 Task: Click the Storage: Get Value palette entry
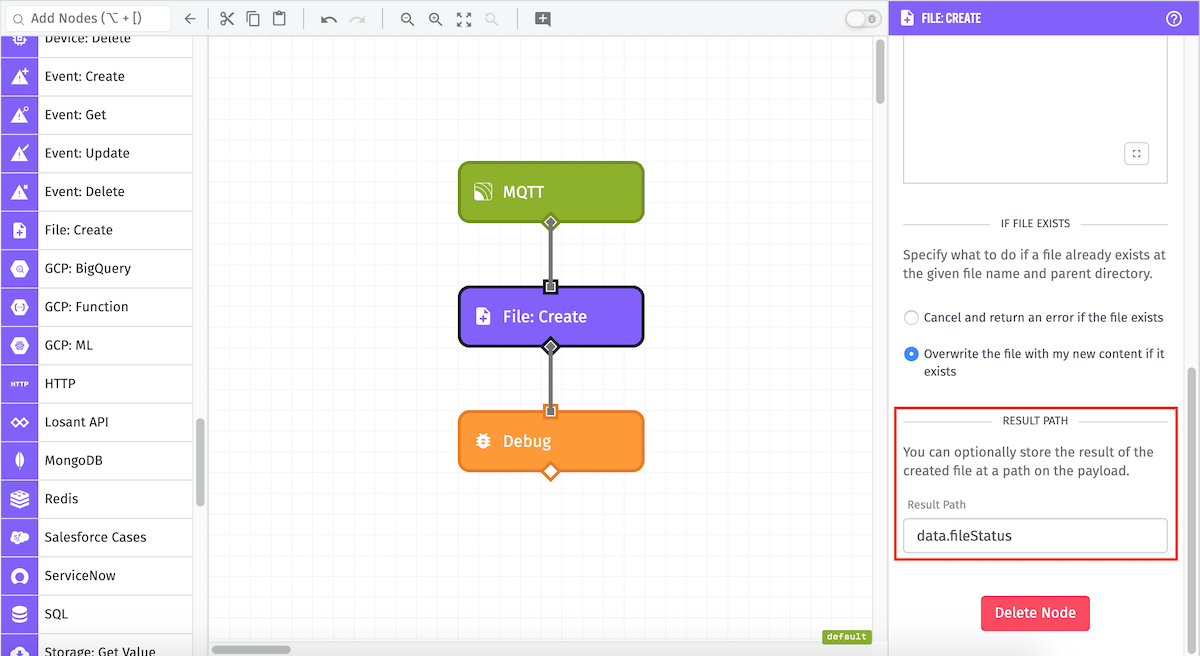[x=97, y=645]
